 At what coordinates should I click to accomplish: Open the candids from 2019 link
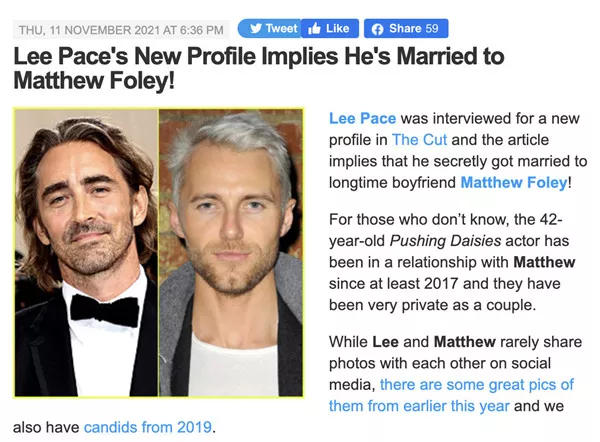[x=148, y=427]
